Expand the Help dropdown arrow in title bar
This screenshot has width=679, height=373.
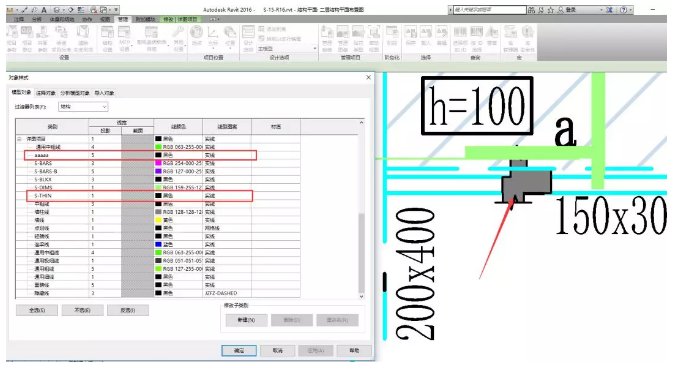click(630, 10)
